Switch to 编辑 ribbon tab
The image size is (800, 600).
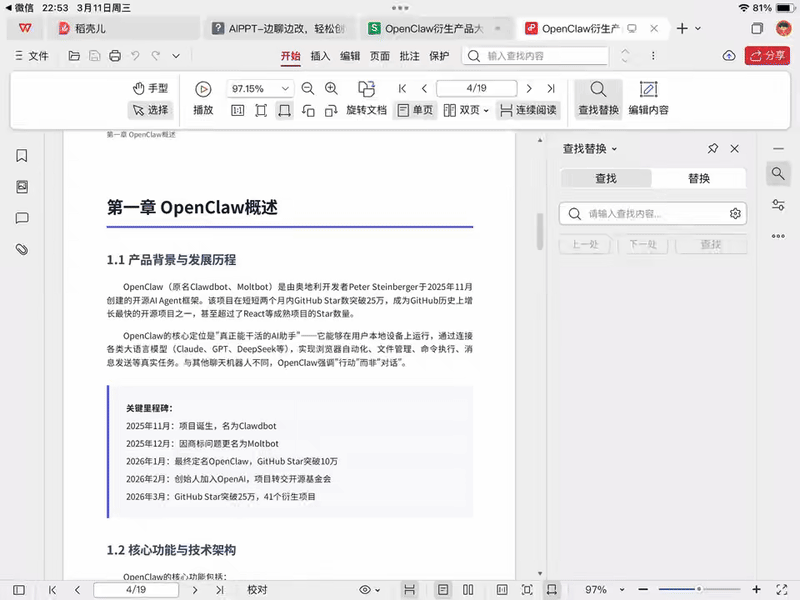(350, 56)
